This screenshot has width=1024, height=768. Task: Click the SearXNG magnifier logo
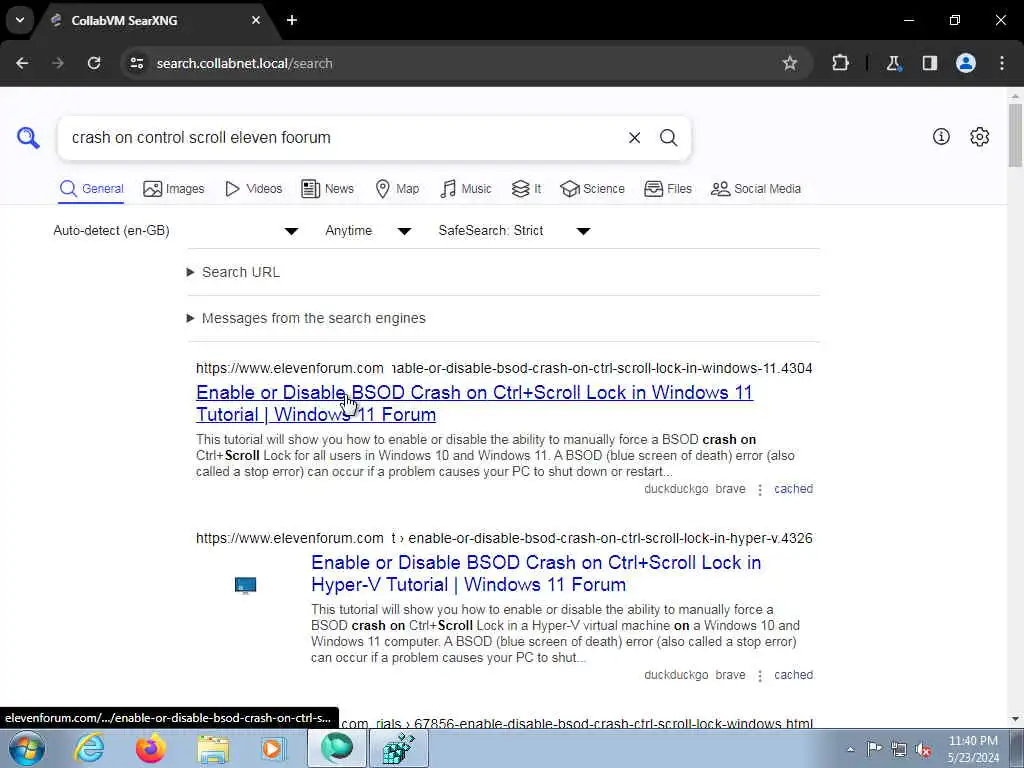click(x=28, y=138)
